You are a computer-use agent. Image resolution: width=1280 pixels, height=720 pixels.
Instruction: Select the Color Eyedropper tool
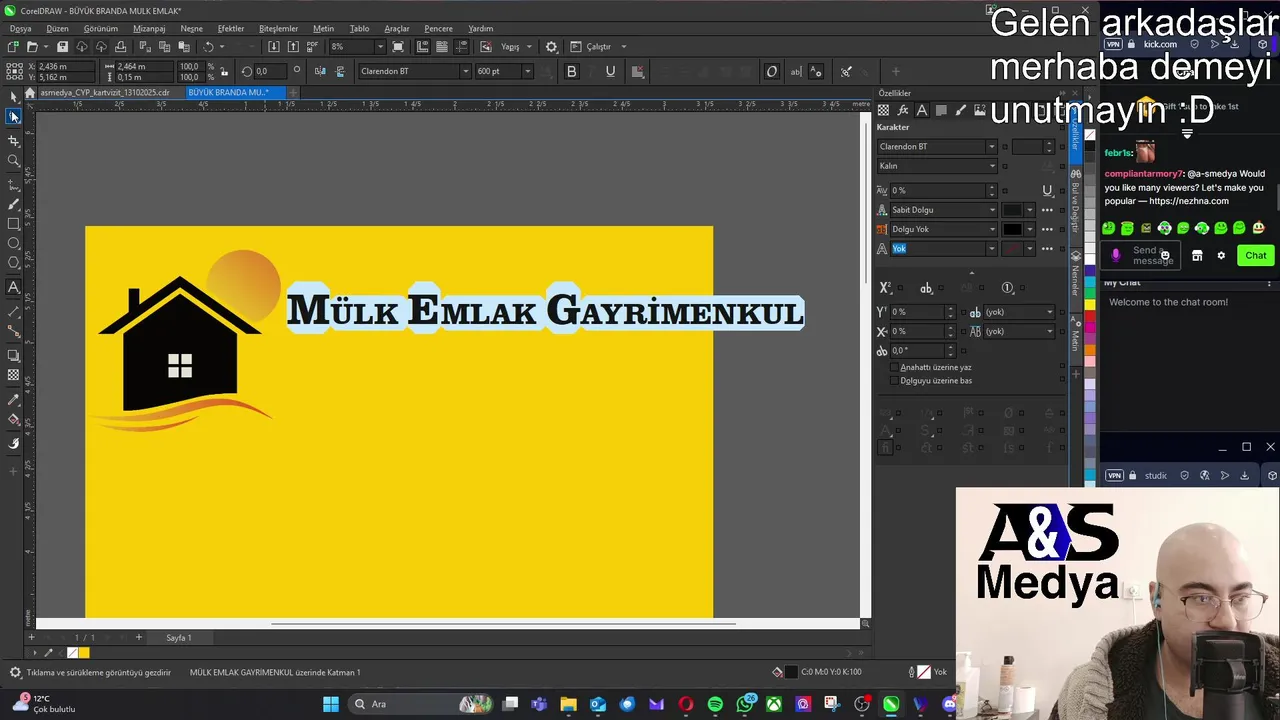(x=13, y=399)
